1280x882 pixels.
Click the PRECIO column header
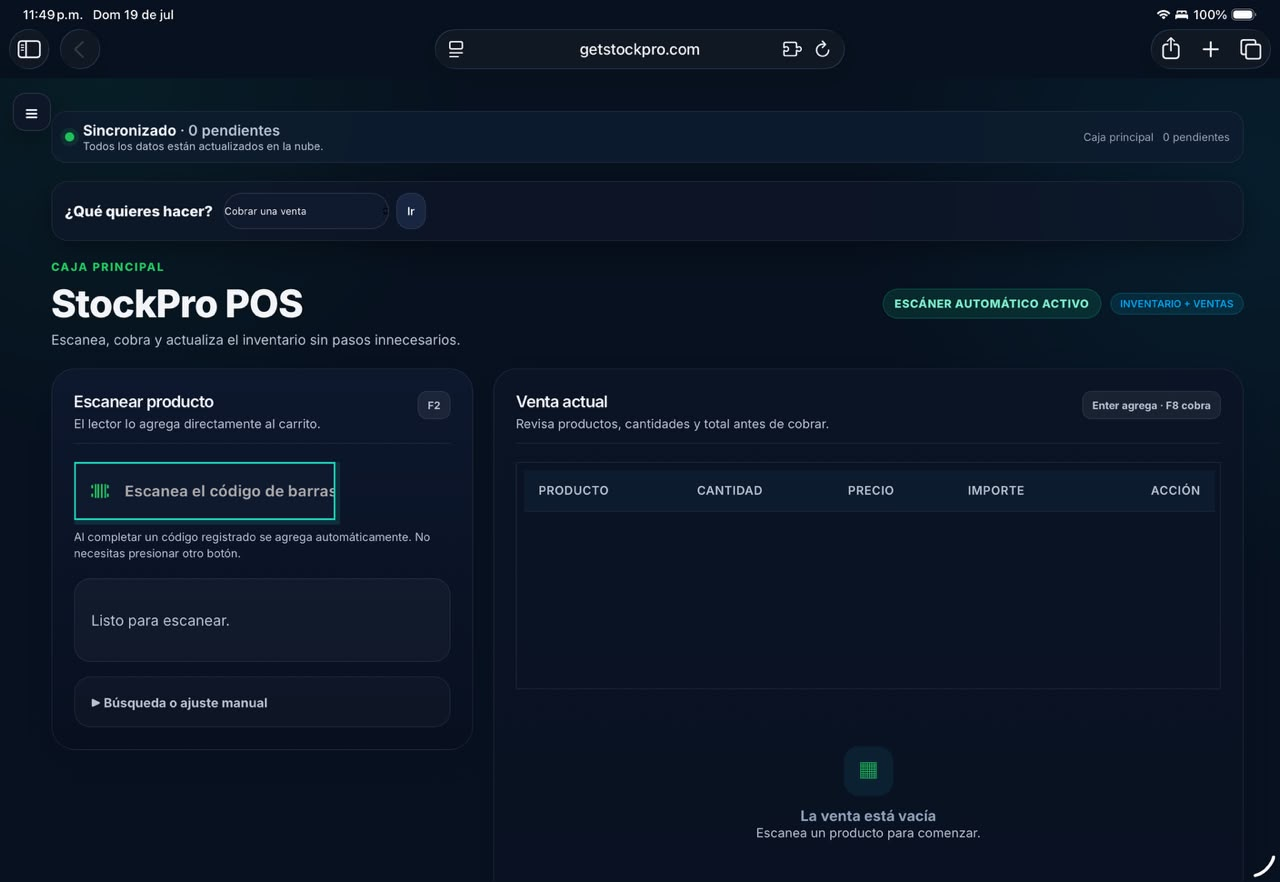[870, 490]
